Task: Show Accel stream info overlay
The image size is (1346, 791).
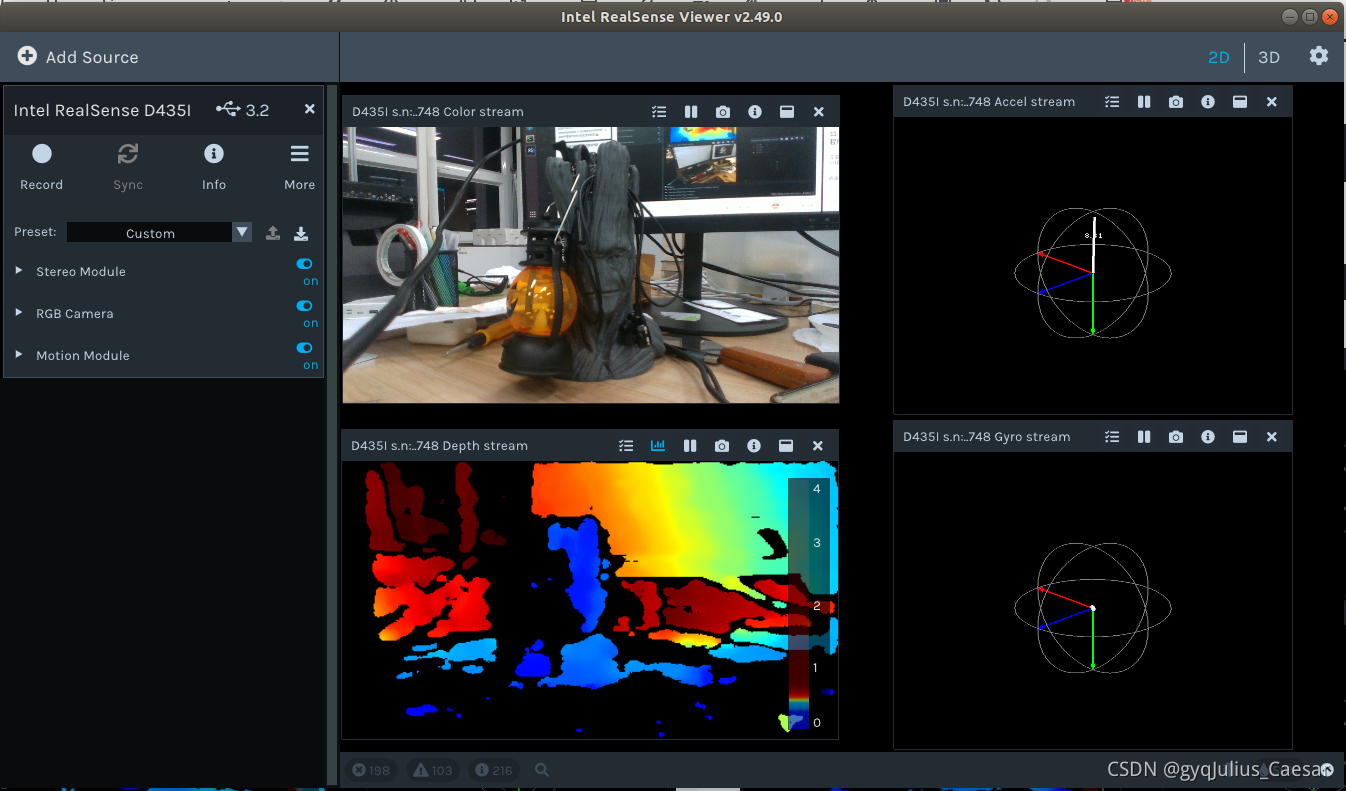Action: click(x=1208, y=102)
